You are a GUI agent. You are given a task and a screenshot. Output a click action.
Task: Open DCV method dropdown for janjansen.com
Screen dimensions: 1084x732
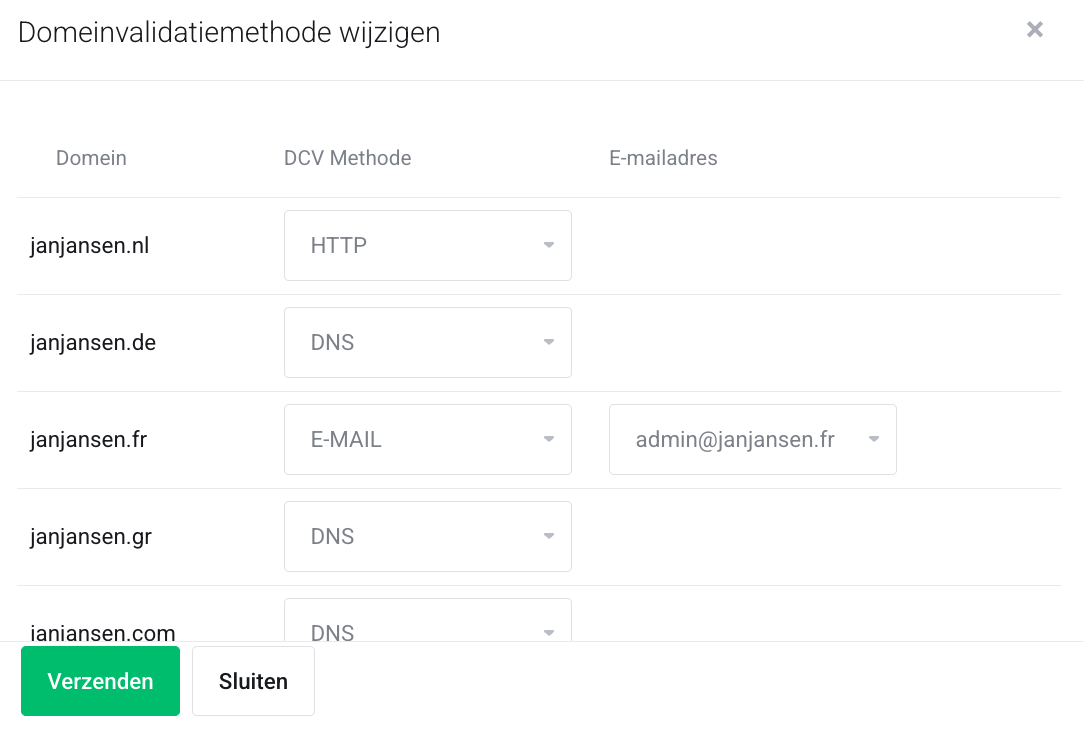click(x=427, y=625)
